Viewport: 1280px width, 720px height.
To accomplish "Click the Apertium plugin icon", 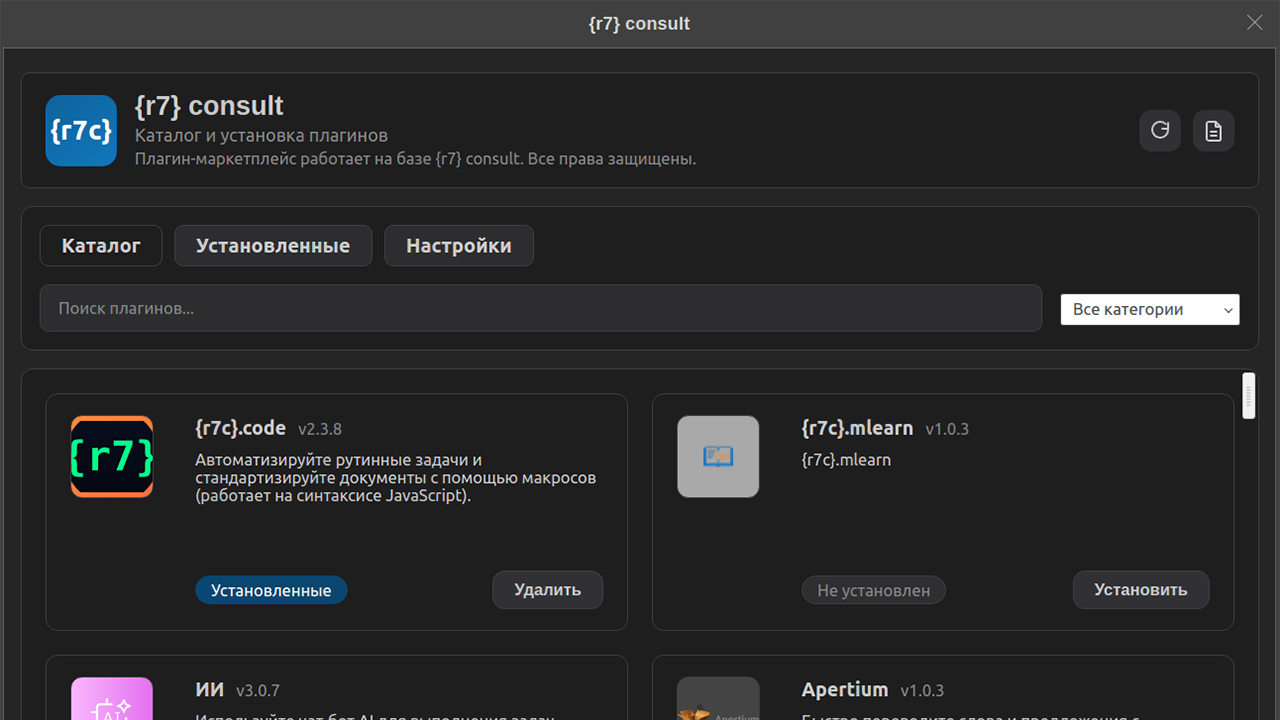I will click(x=718, y=700).
